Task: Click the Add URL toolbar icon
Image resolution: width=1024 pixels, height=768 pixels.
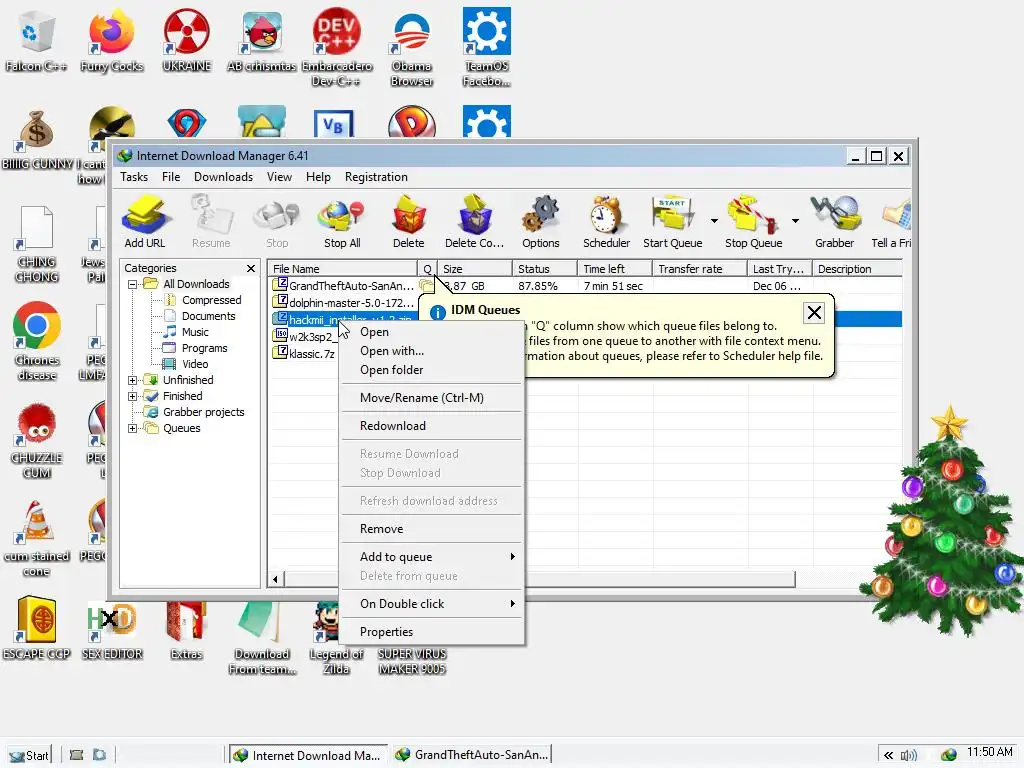Action: tap(145, 222)
